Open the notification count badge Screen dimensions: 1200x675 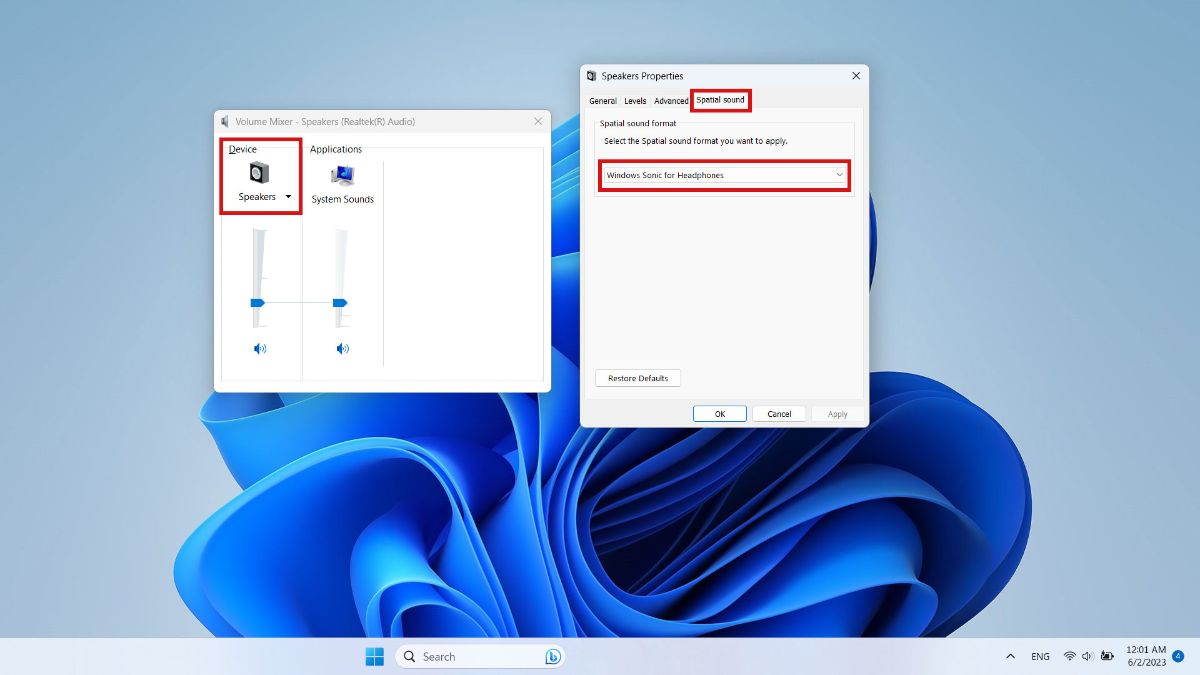[x=1178, y=656]
